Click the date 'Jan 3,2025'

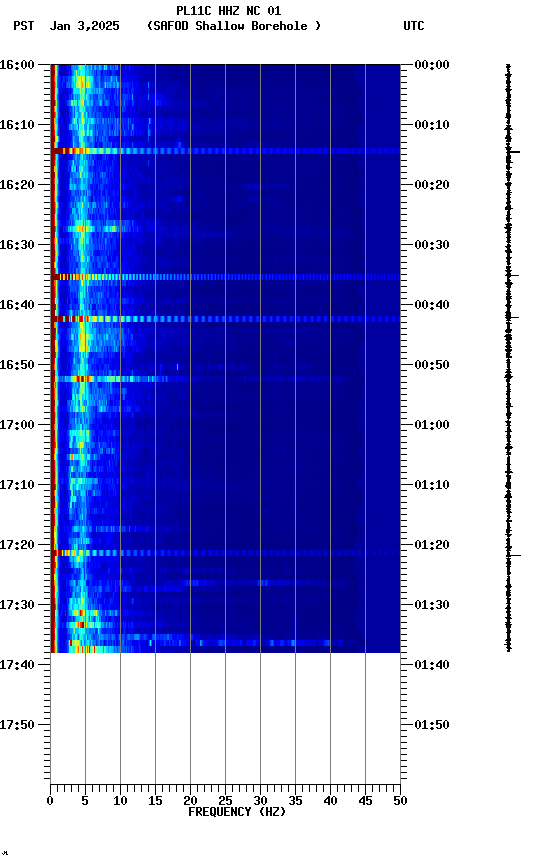point(84,26)
